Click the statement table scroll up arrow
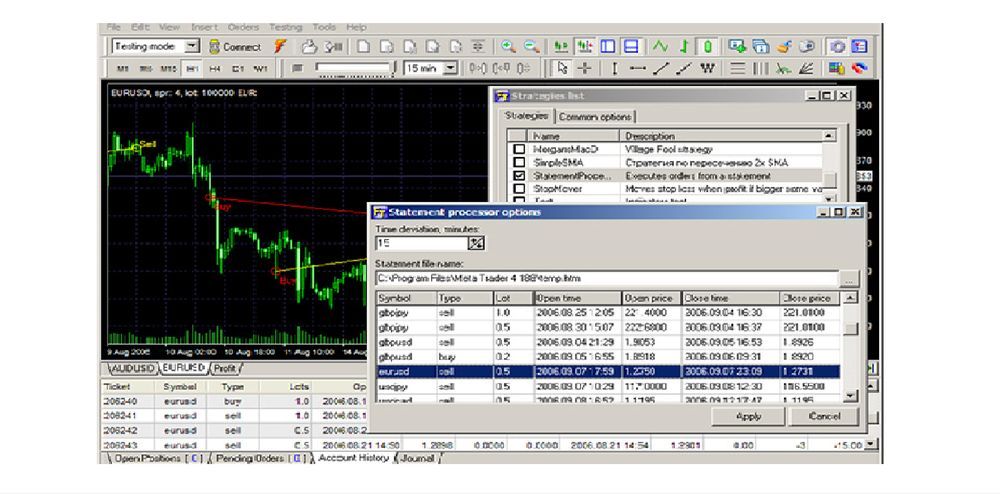 [849, 298]
